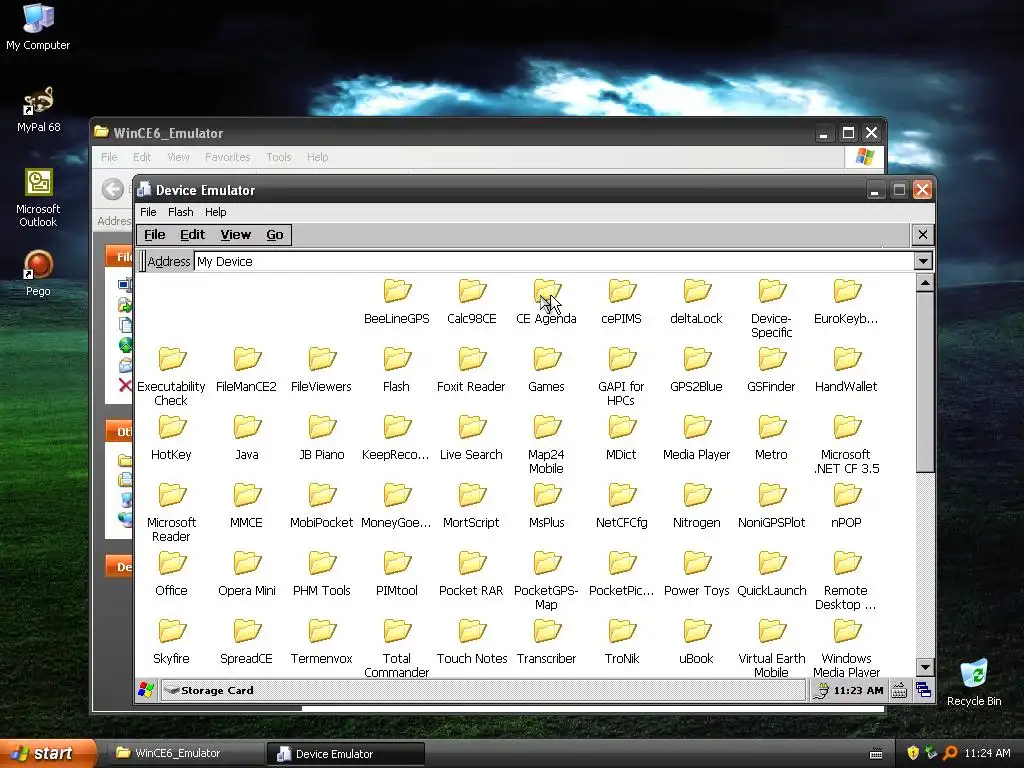Viewport: 1024px width, 768px height.
Task: Open Favorites menu in WinCE6_Emulator window
Action: (227, 157)
